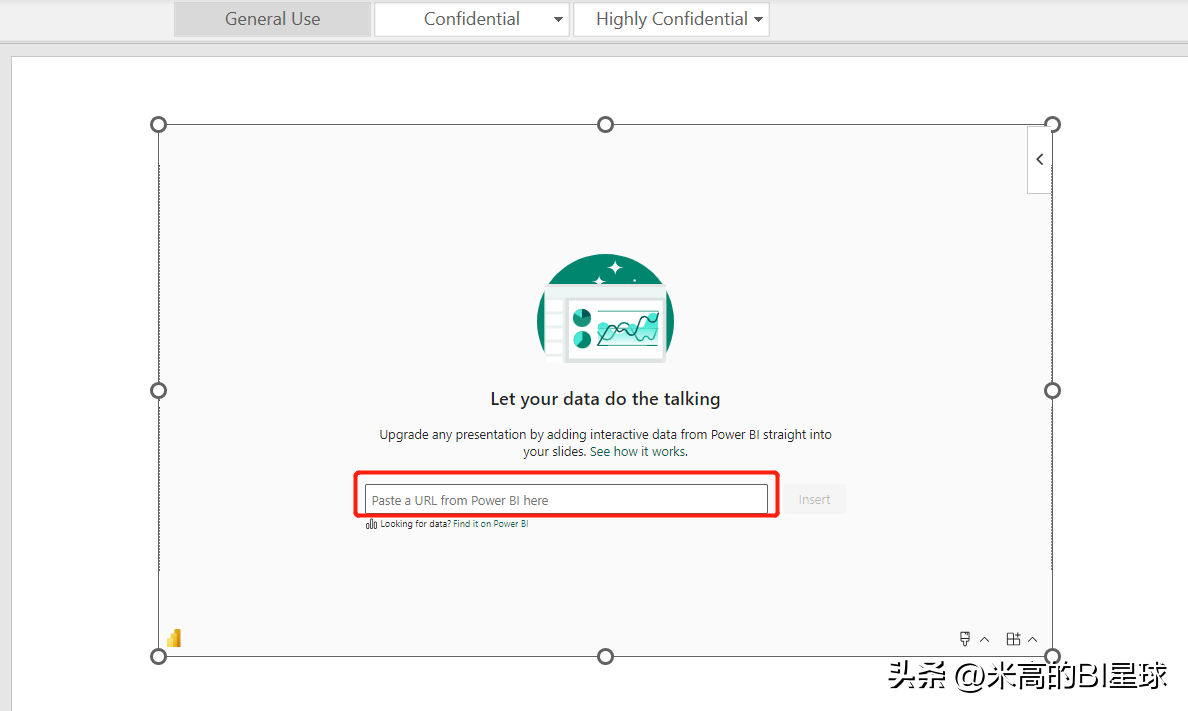The image size is (1188, 711).
Task: Click the small chart icon beside 'Looking for data?'
Action: pos(371,524)
